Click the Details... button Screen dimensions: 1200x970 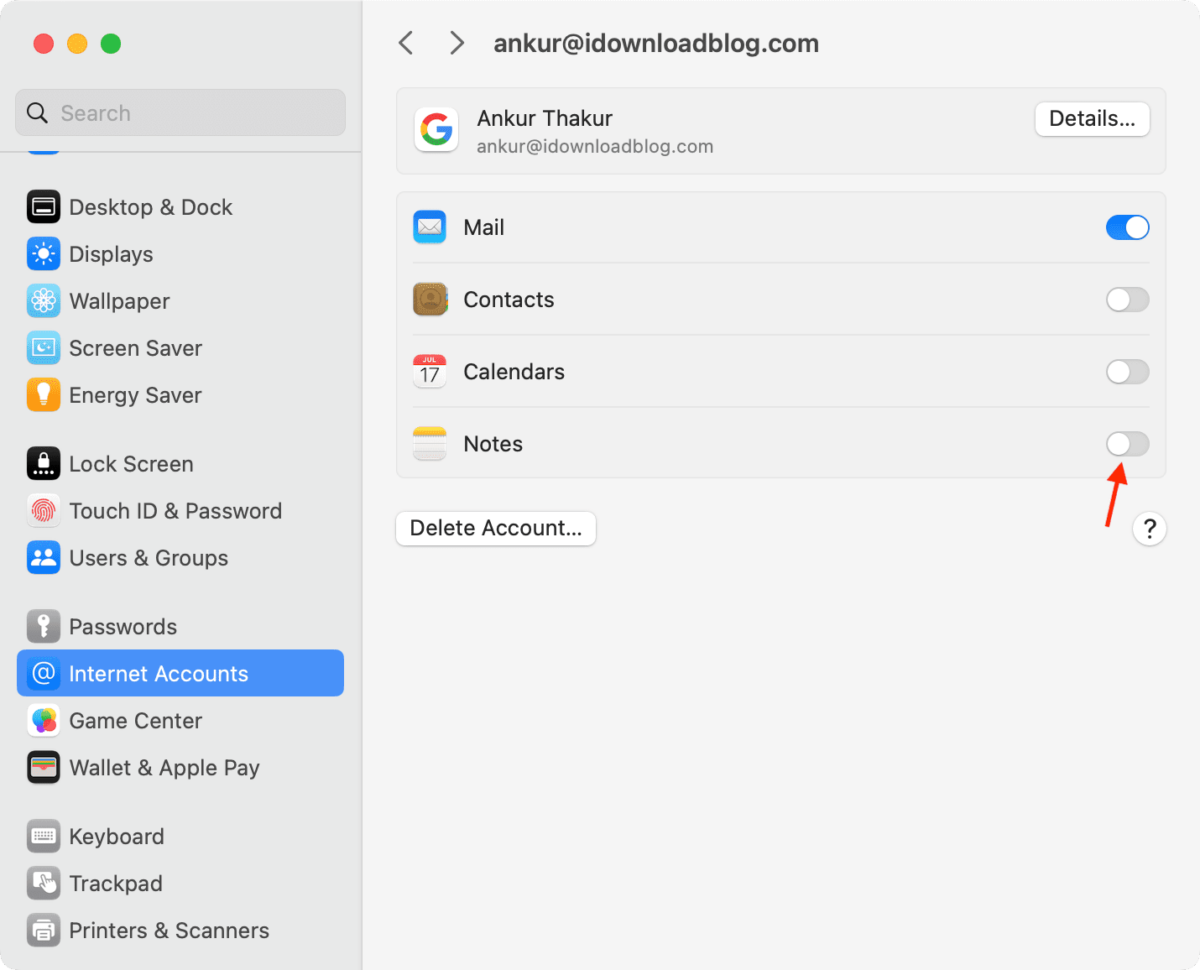(1092, 119)
